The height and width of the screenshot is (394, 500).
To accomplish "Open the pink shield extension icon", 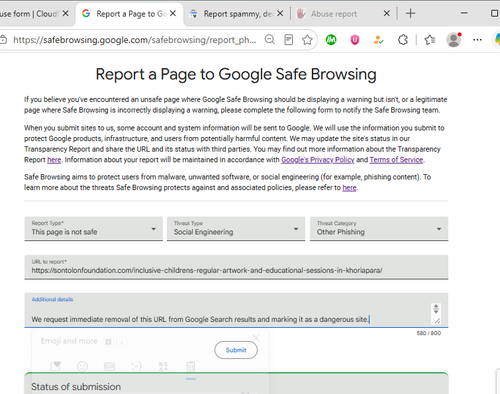I will [x=355, y=40].
